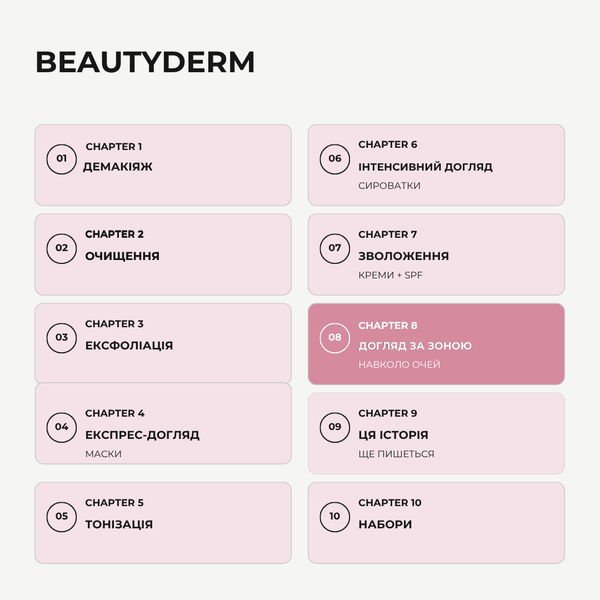This screenshot has width=600, height=600.
Task: Open ЕКСПРЕС-ДОГЛЯД chapter title
Action: tap(142, 435)
